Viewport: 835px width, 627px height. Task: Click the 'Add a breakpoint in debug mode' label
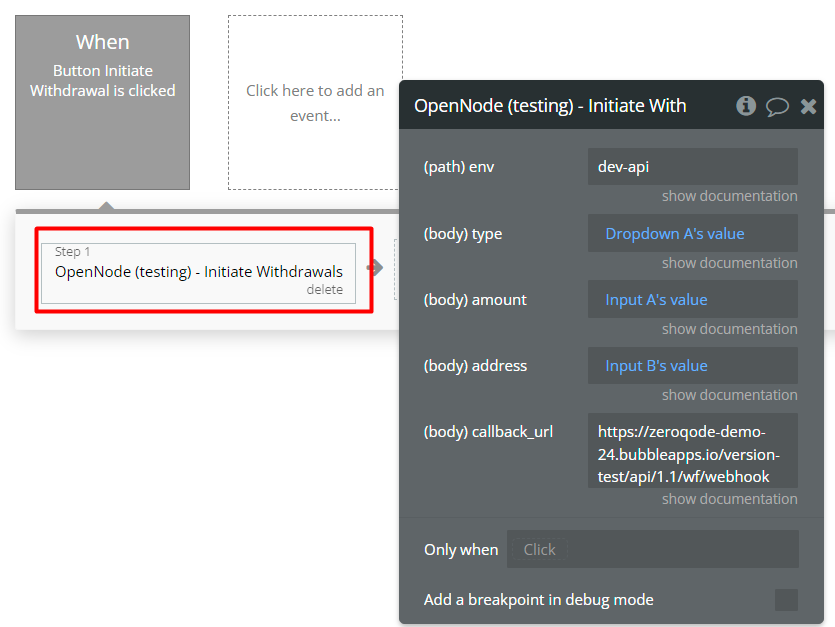pos(538,600)
